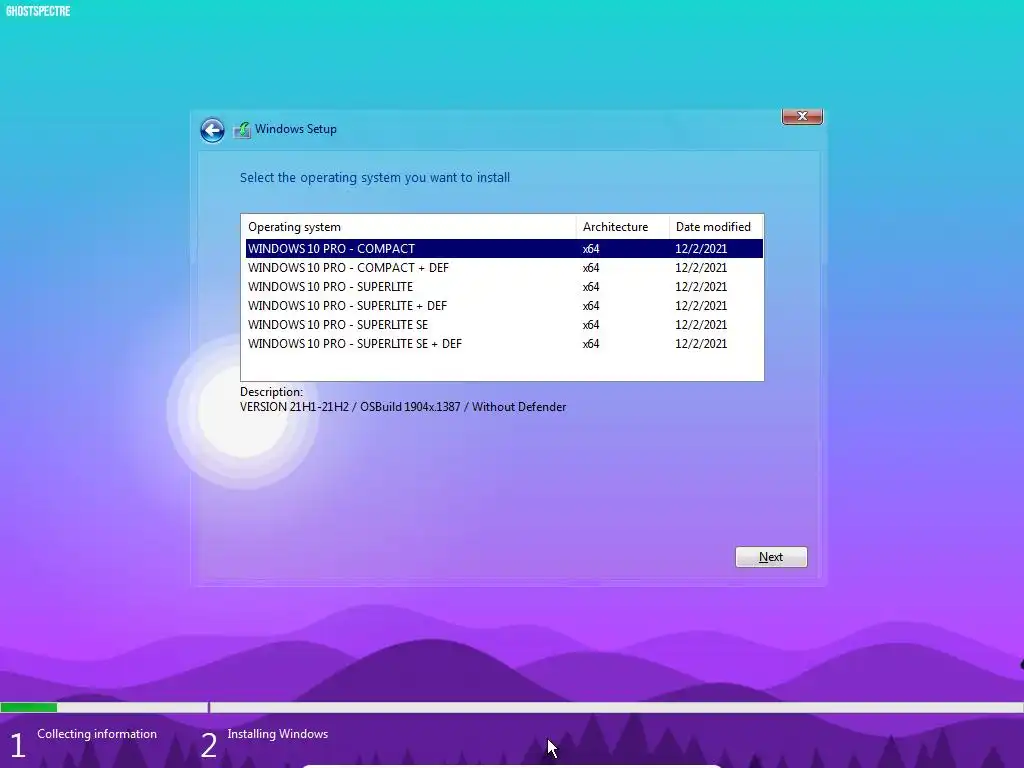Click the Description version text
The height and width of the screenshot is (768, 1024).
coord(403,407)
